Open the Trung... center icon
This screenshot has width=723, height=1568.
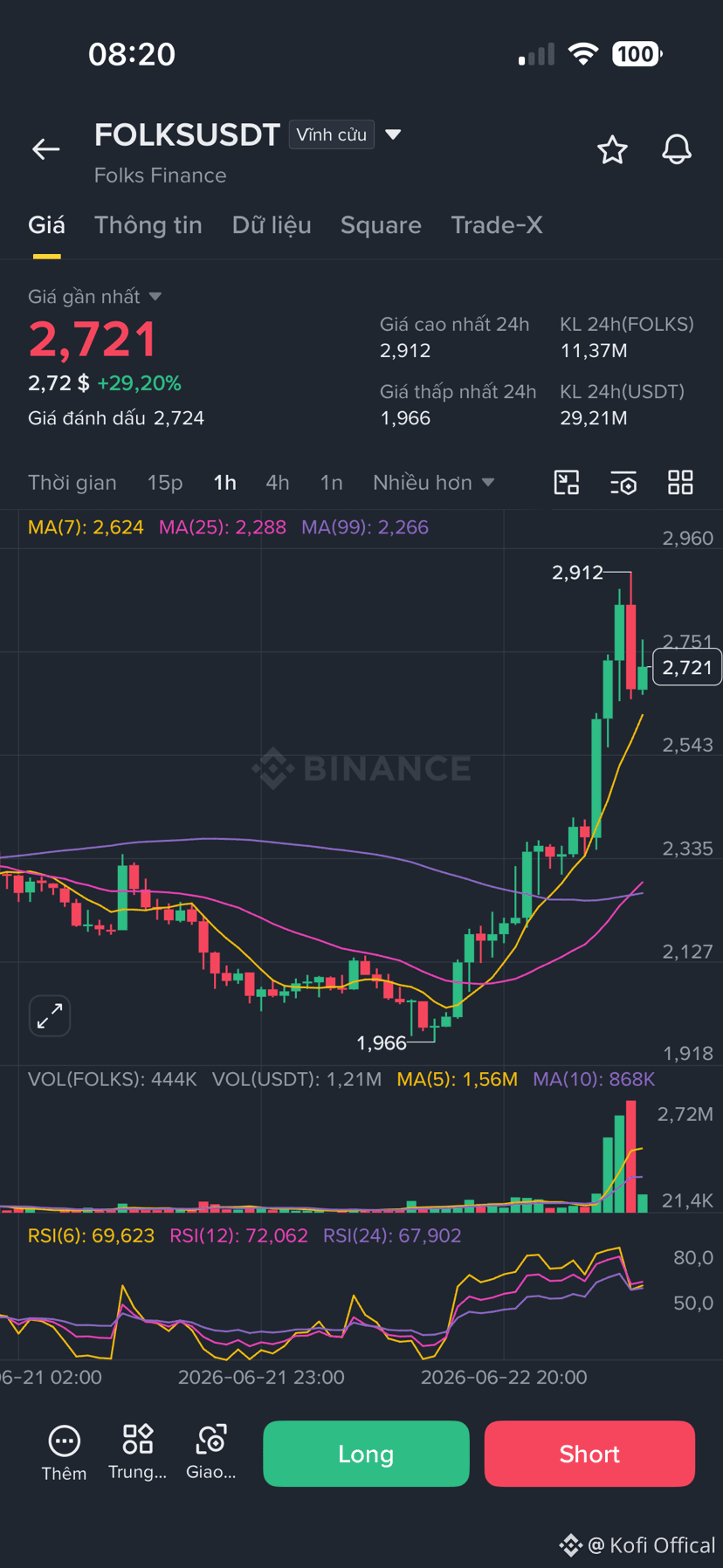tap(137, 1453)
